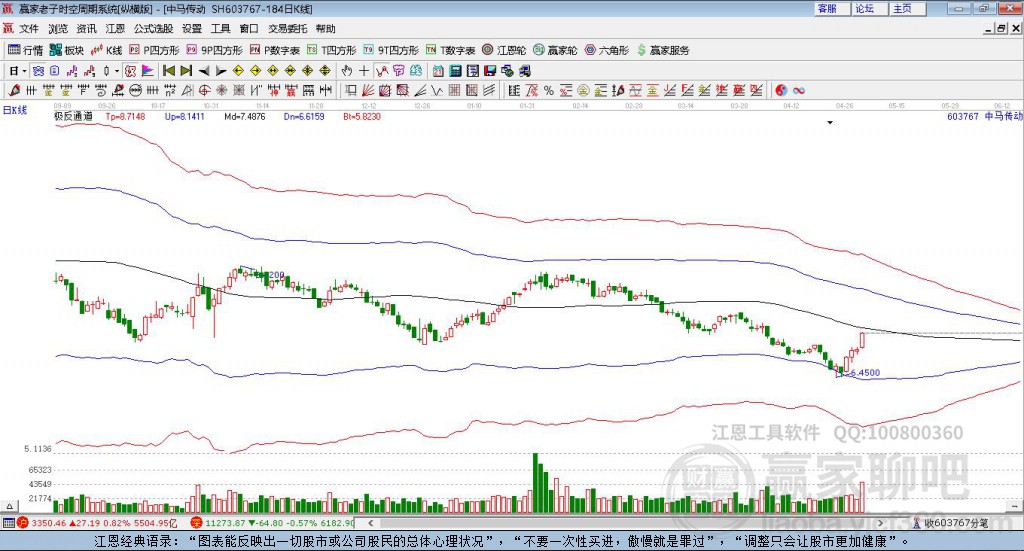Click the yellow right-arrow diamond icon

[x=255, y=71]
